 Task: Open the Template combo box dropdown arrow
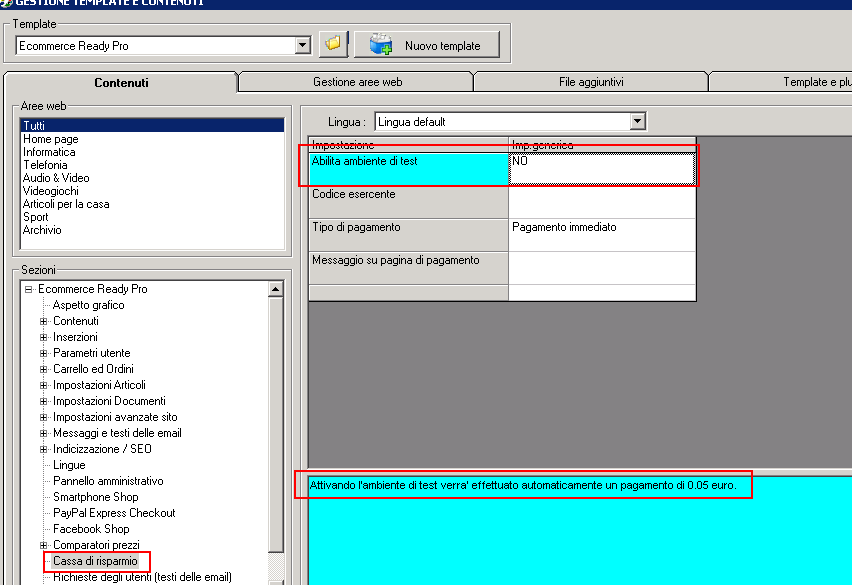tap(303, 46)
